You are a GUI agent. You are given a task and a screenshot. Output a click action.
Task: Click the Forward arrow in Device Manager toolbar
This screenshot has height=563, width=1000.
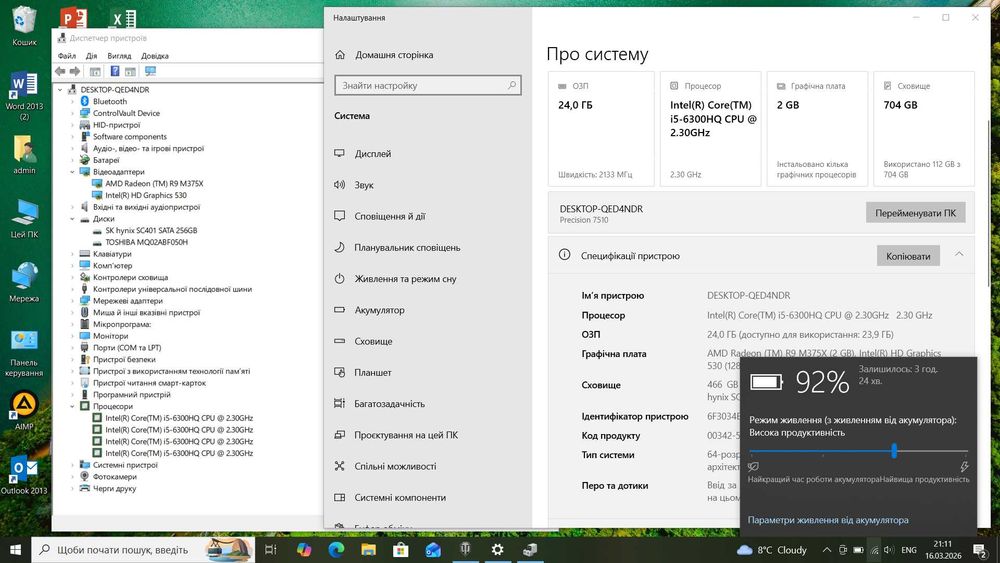pyautogui.click(x=75, y=71)
